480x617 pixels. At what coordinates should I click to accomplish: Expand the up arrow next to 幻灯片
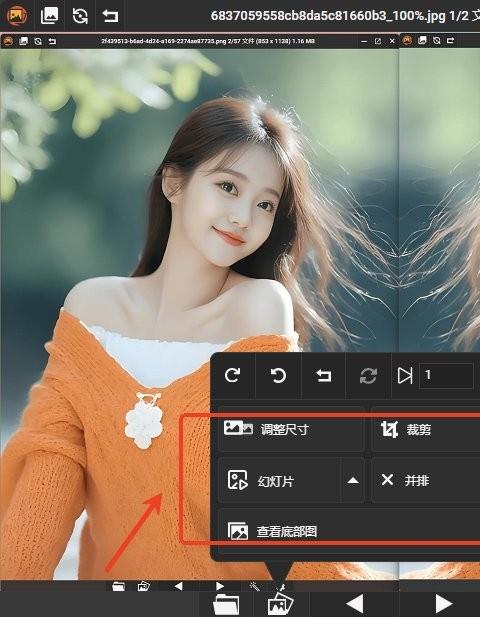point(353,480)
